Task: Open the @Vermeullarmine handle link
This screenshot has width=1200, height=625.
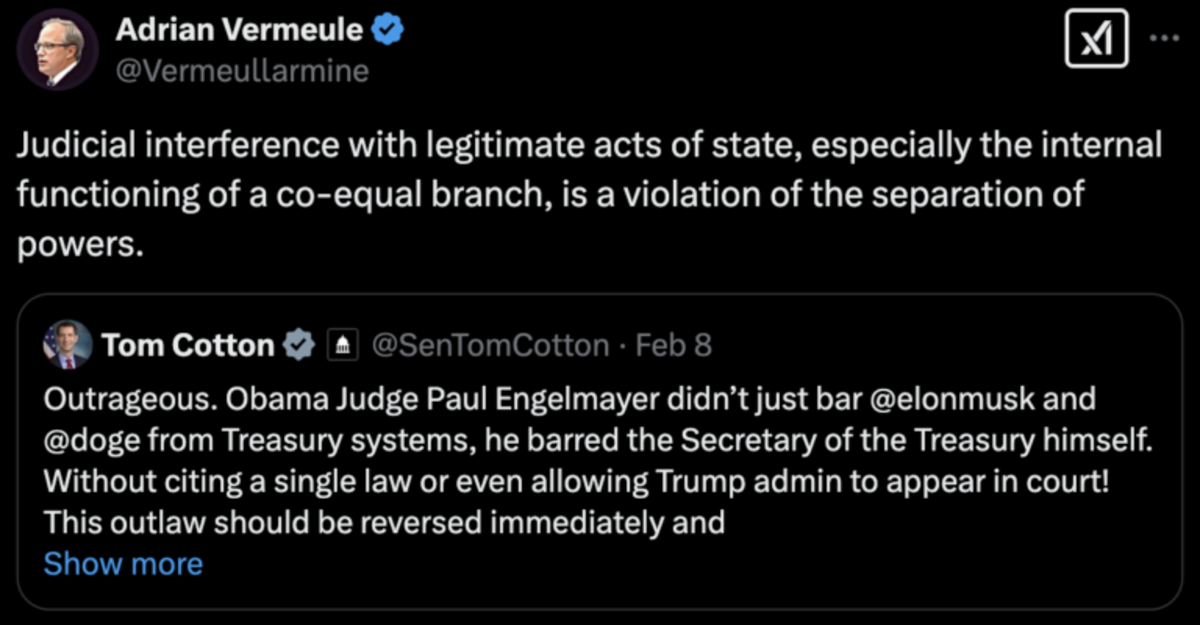Action: click(x=243, y=71)
